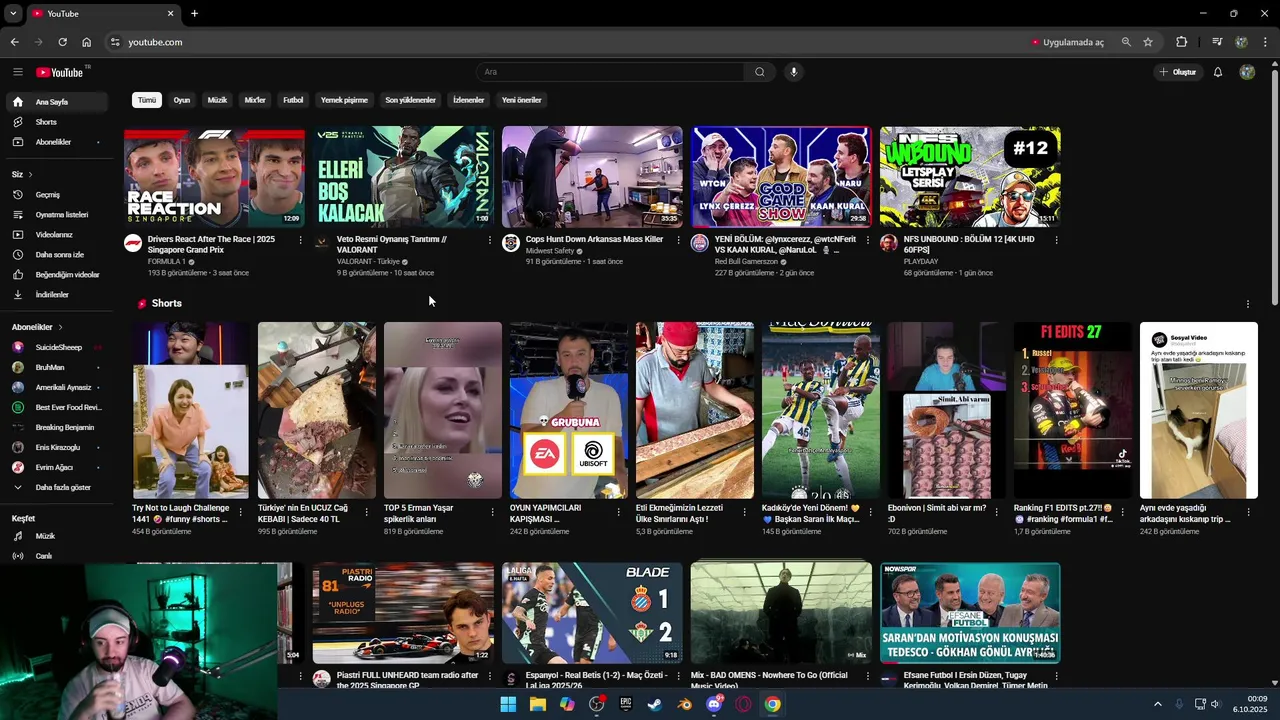Screen dimensions: 1280x720
Task: Select the Müzik filter chip
Action: coord(217,100)
